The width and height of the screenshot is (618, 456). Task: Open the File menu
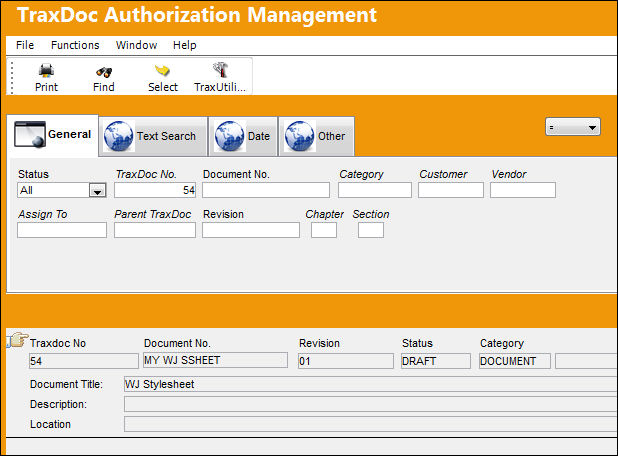[25, 45]
